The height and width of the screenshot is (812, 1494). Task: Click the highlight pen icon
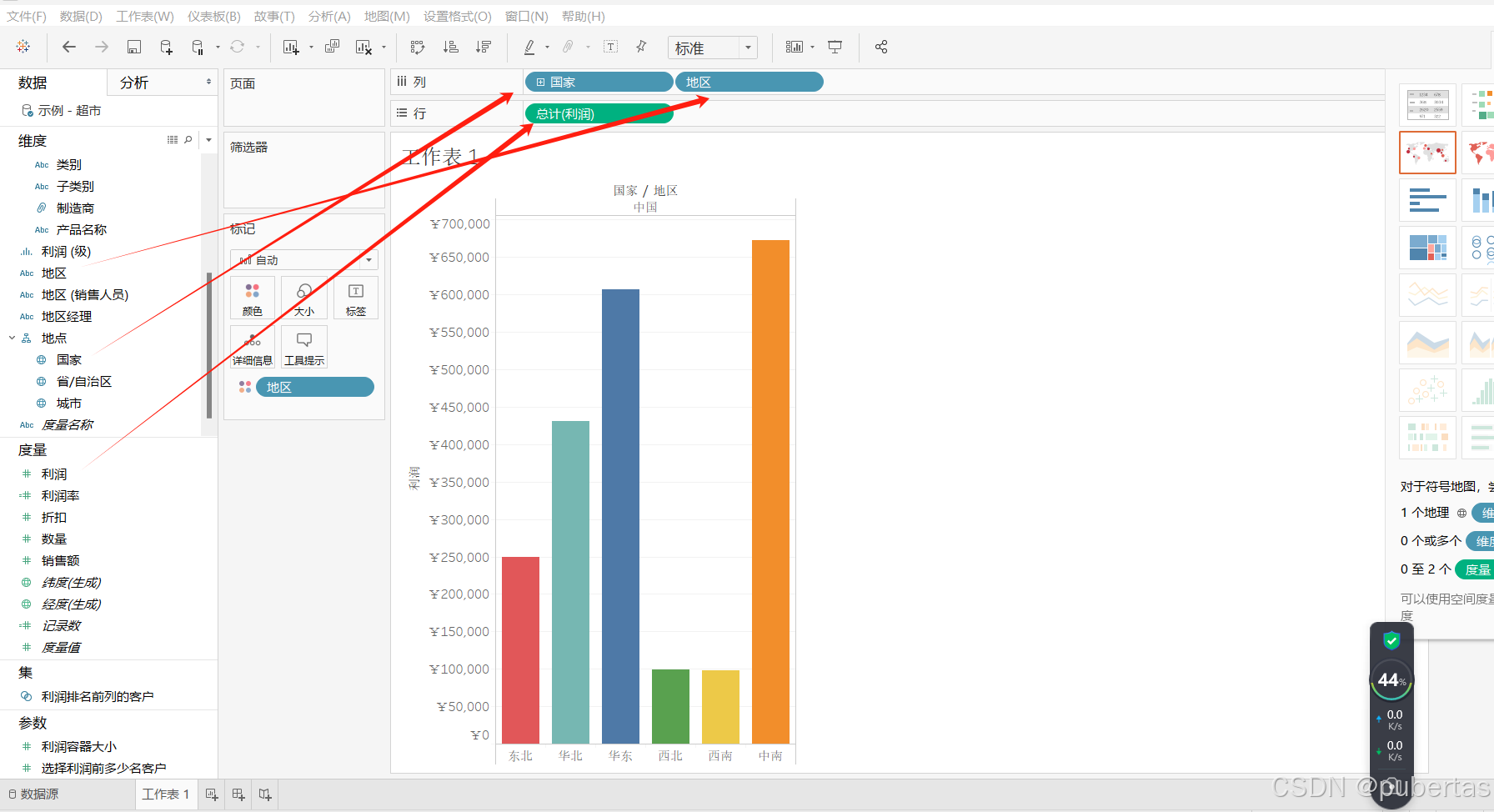pos(529,47)
